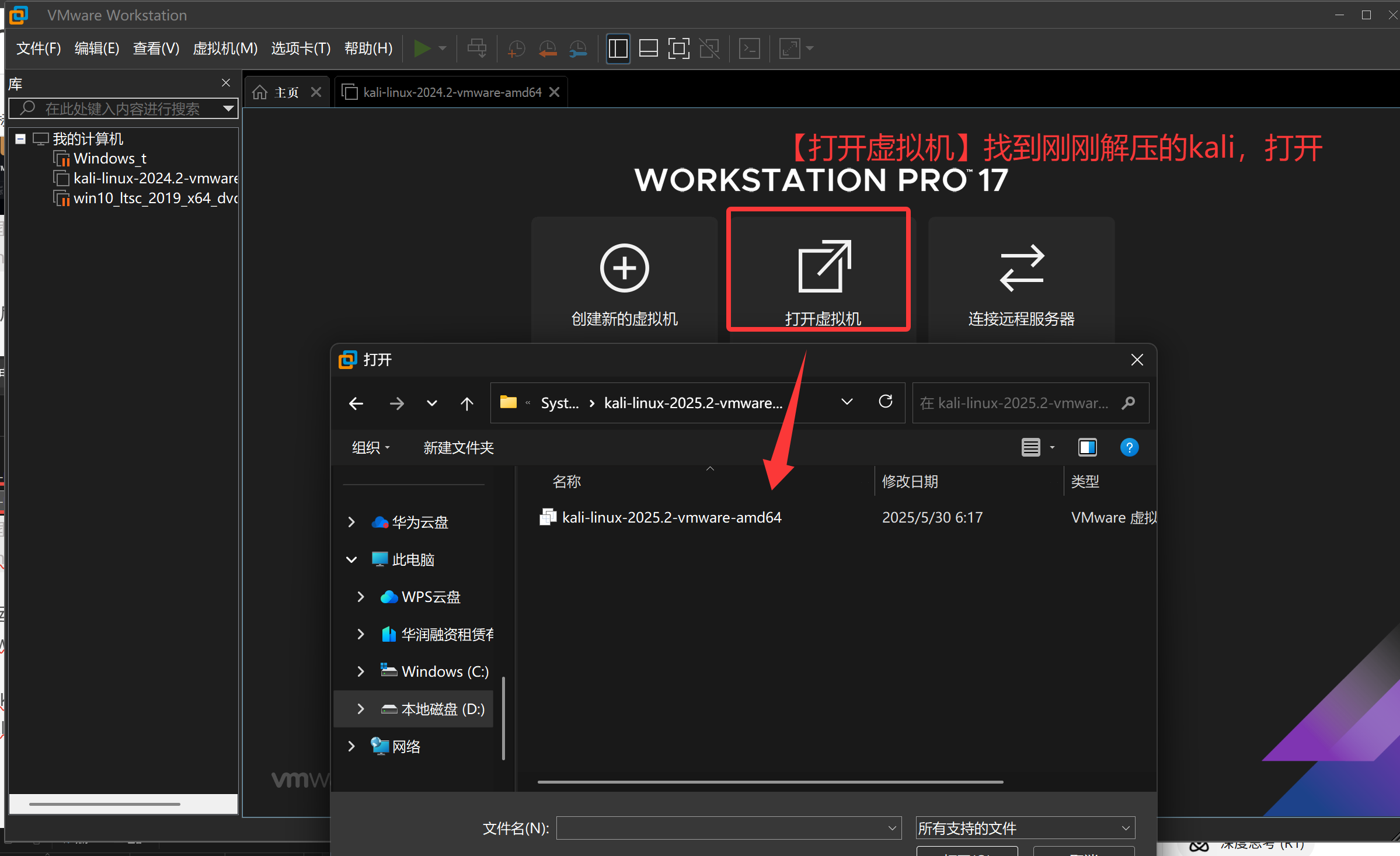Image resolution: width=1400 pixels, height=856 pixels.
Task: Expand 华为云盘 in navigation pane
Action: pyautogui.click(x=351, y=522)
